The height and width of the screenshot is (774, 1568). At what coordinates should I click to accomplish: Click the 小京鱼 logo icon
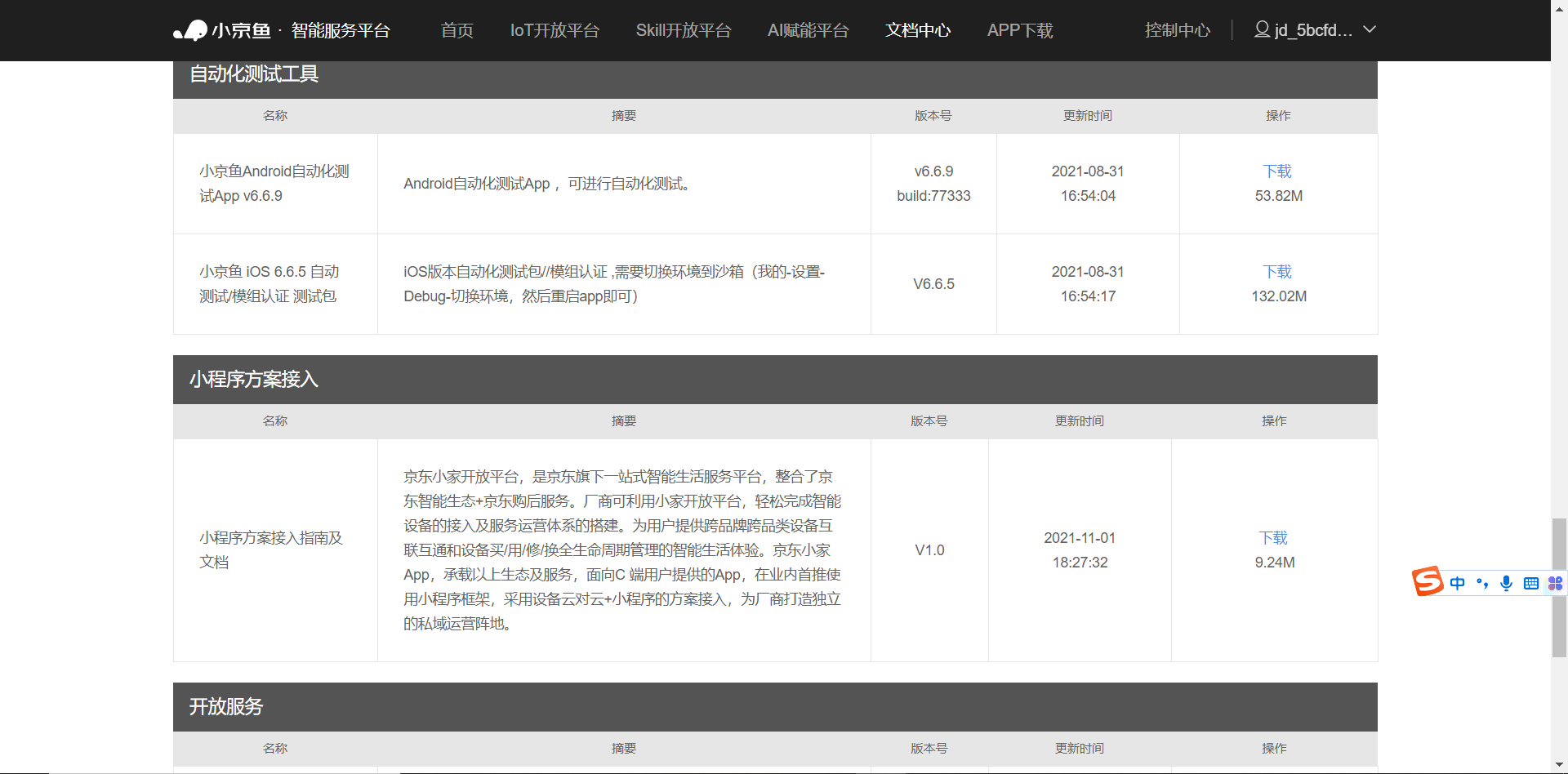[x=190, y=31]
